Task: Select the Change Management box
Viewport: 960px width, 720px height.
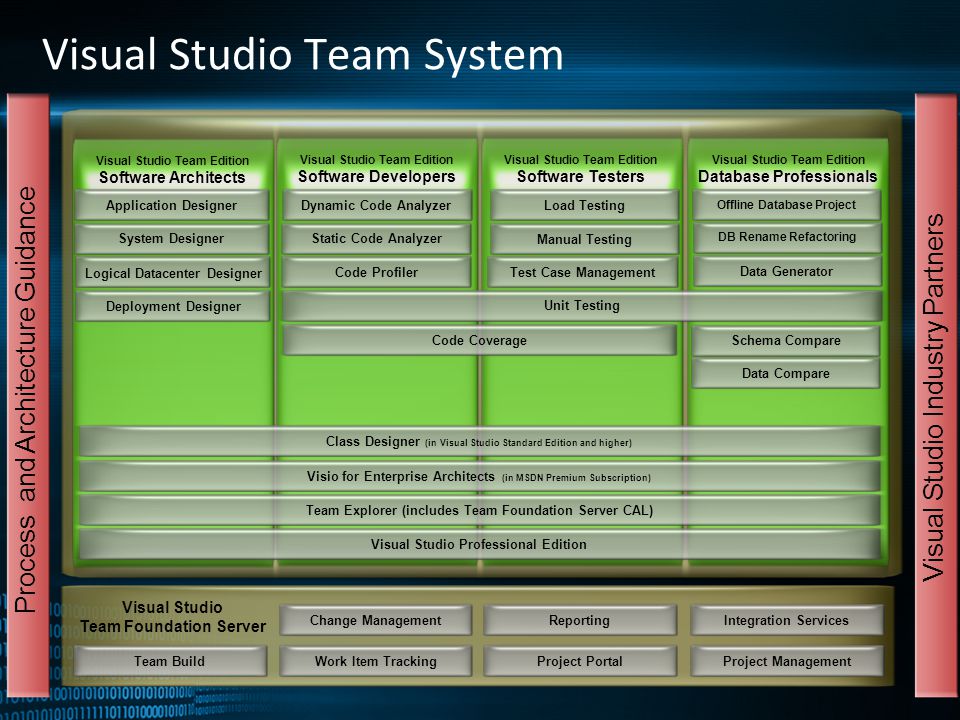Action: tap(375, 620)
